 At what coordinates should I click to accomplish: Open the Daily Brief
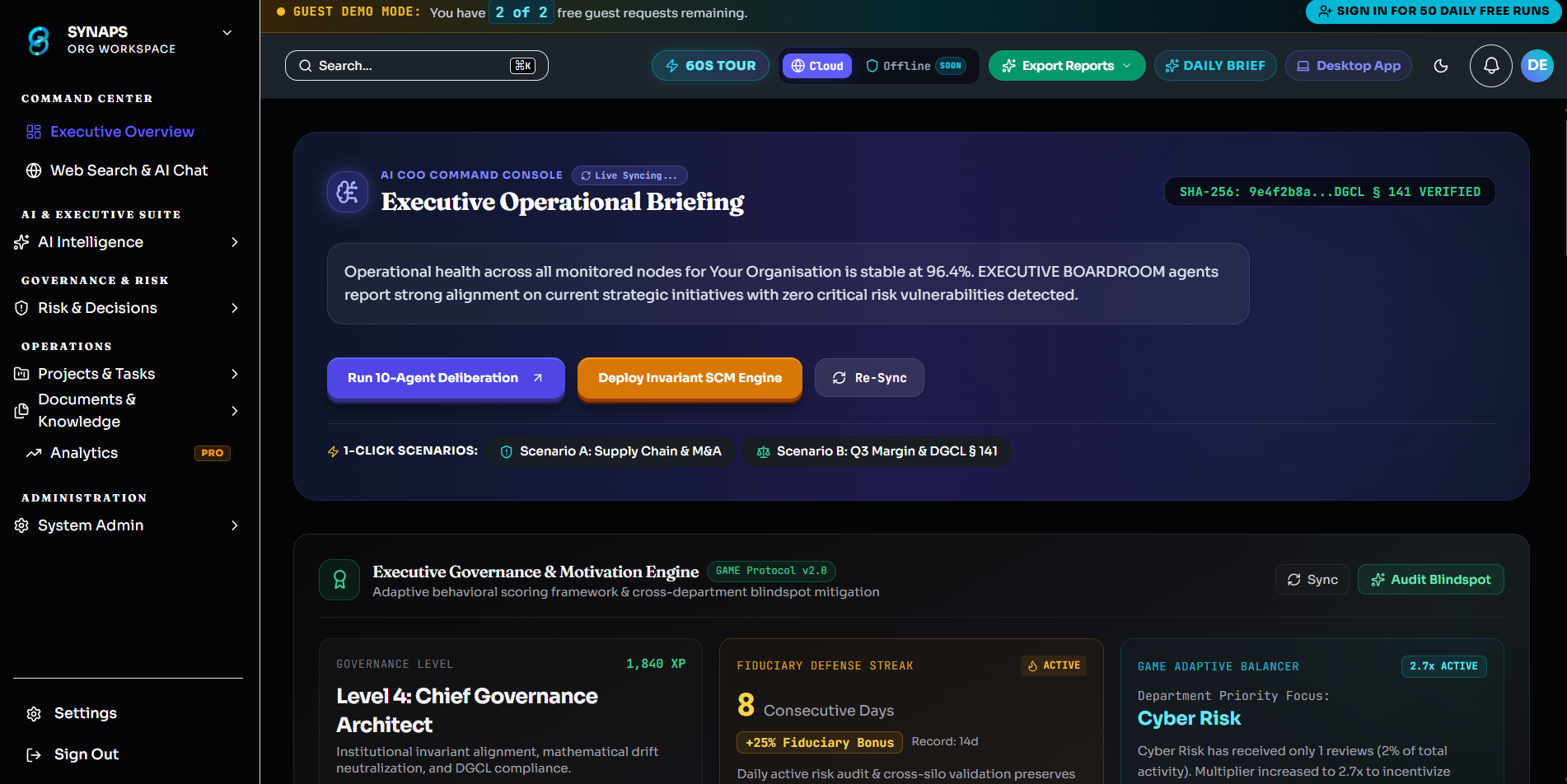[x=1215, y=66]
